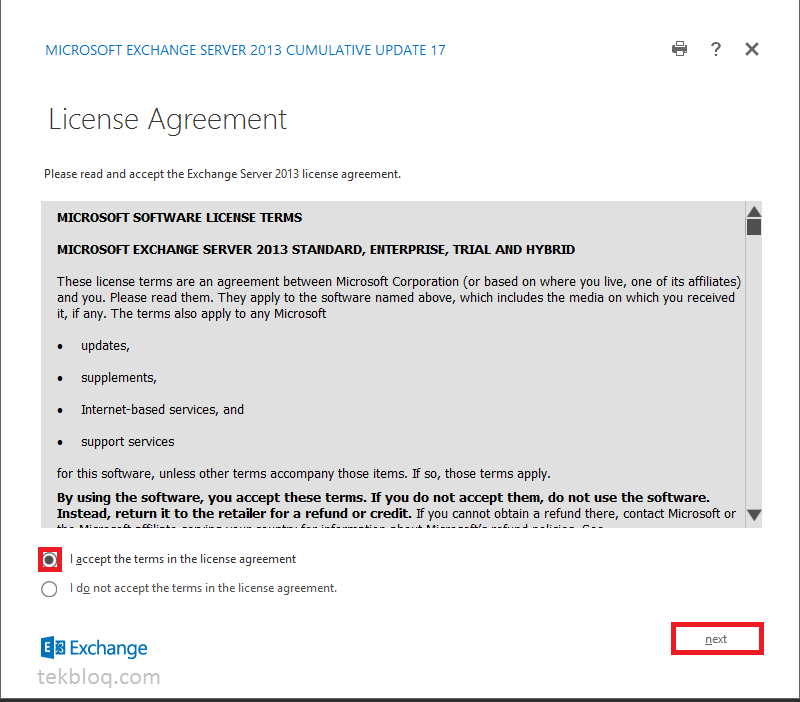Screen dimensions: 800x702
Task: Click the updates, bullet item
Action: [106, 346]
